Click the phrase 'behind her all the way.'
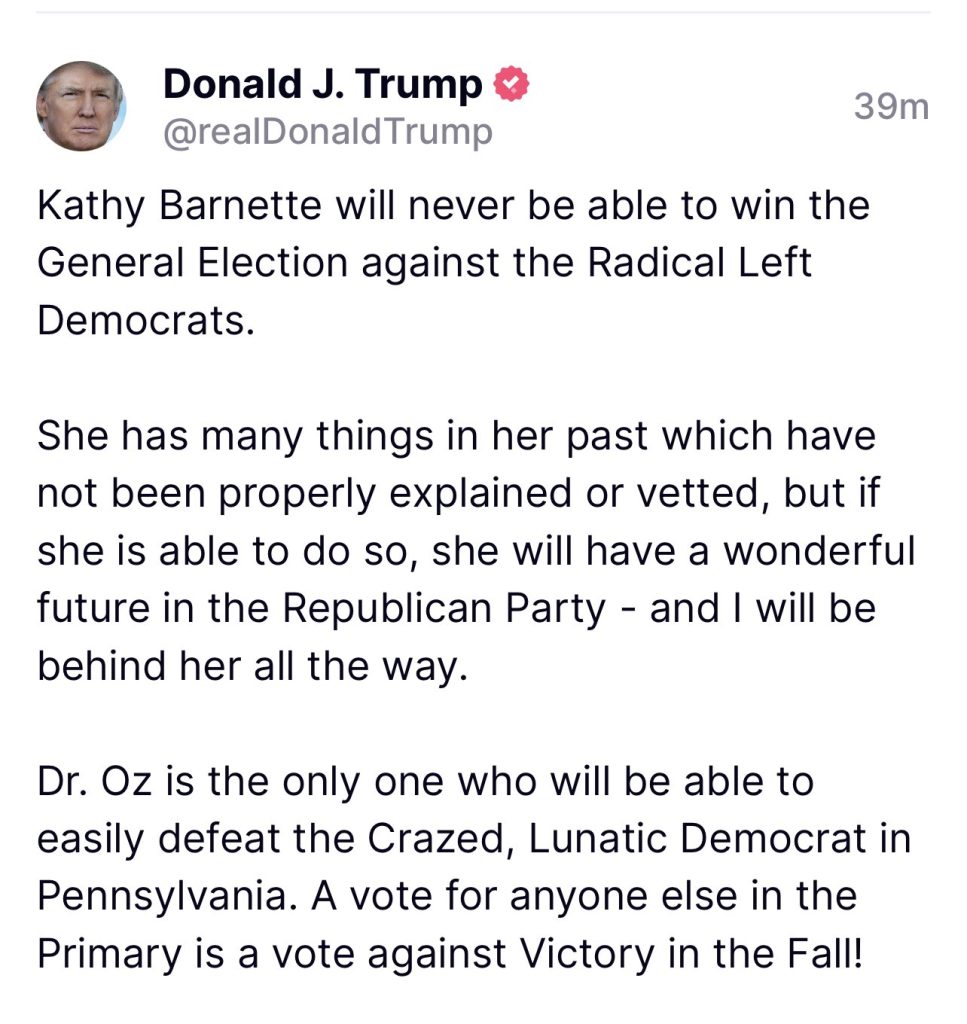This screenshot has height=1024, width=967. [x=253, y=666]
